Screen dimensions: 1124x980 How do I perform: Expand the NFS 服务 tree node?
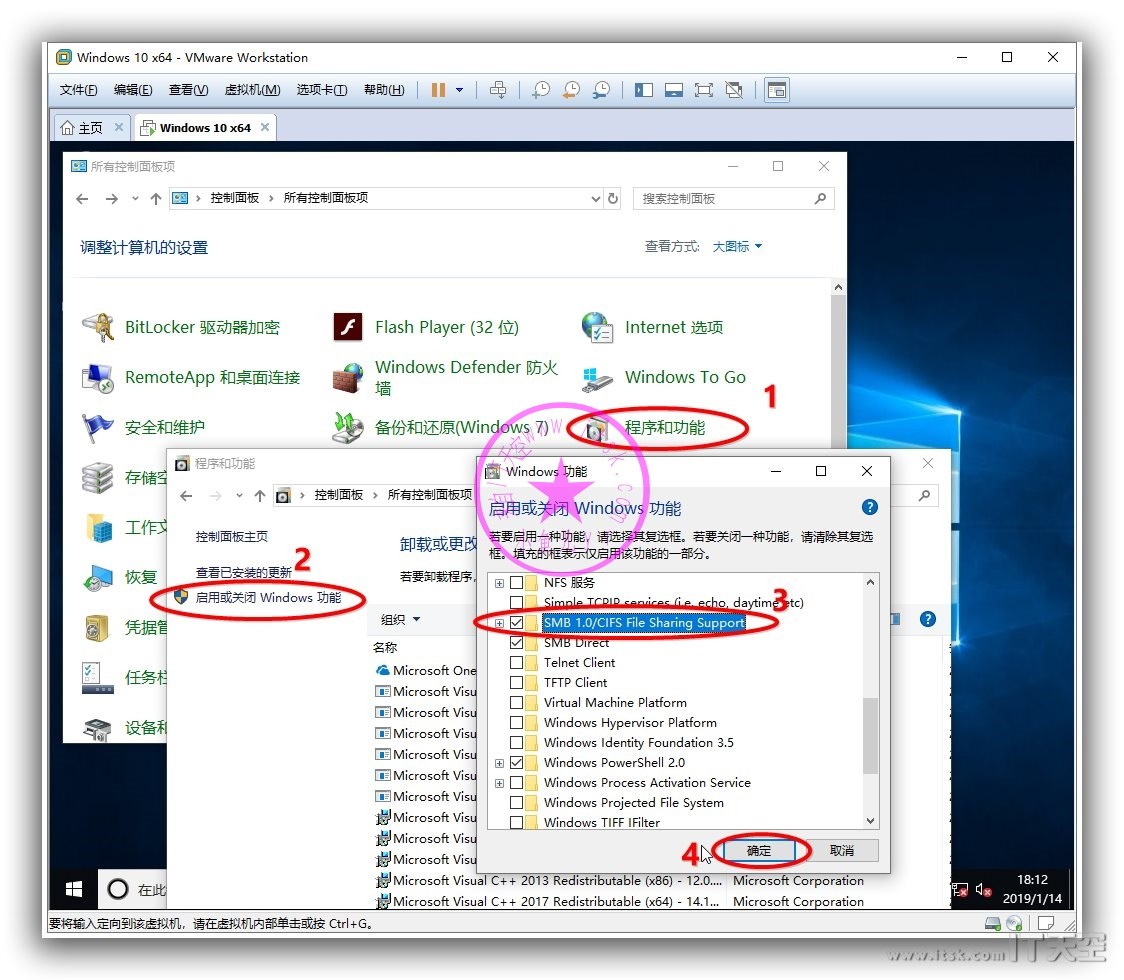499,583
